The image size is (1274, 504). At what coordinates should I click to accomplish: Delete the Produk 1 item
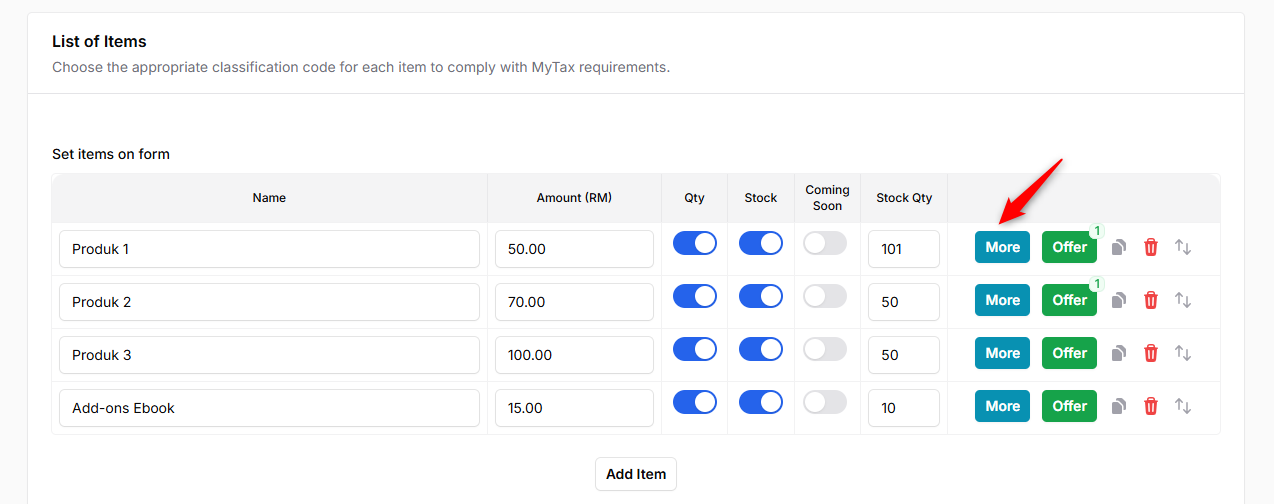coord(1151,247)
